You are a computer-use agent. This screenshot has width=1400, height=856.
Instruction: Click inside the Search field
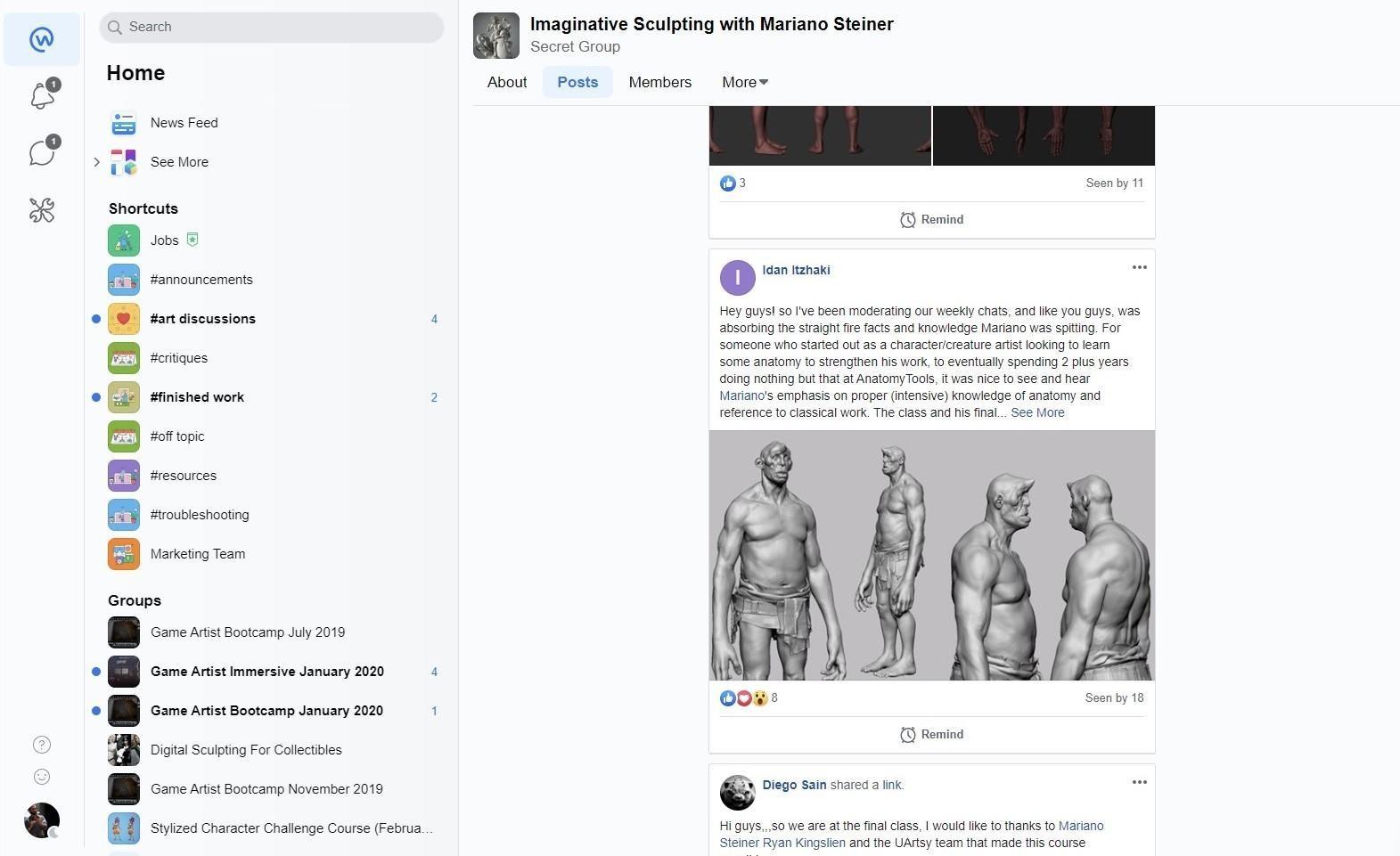[272, 27]
